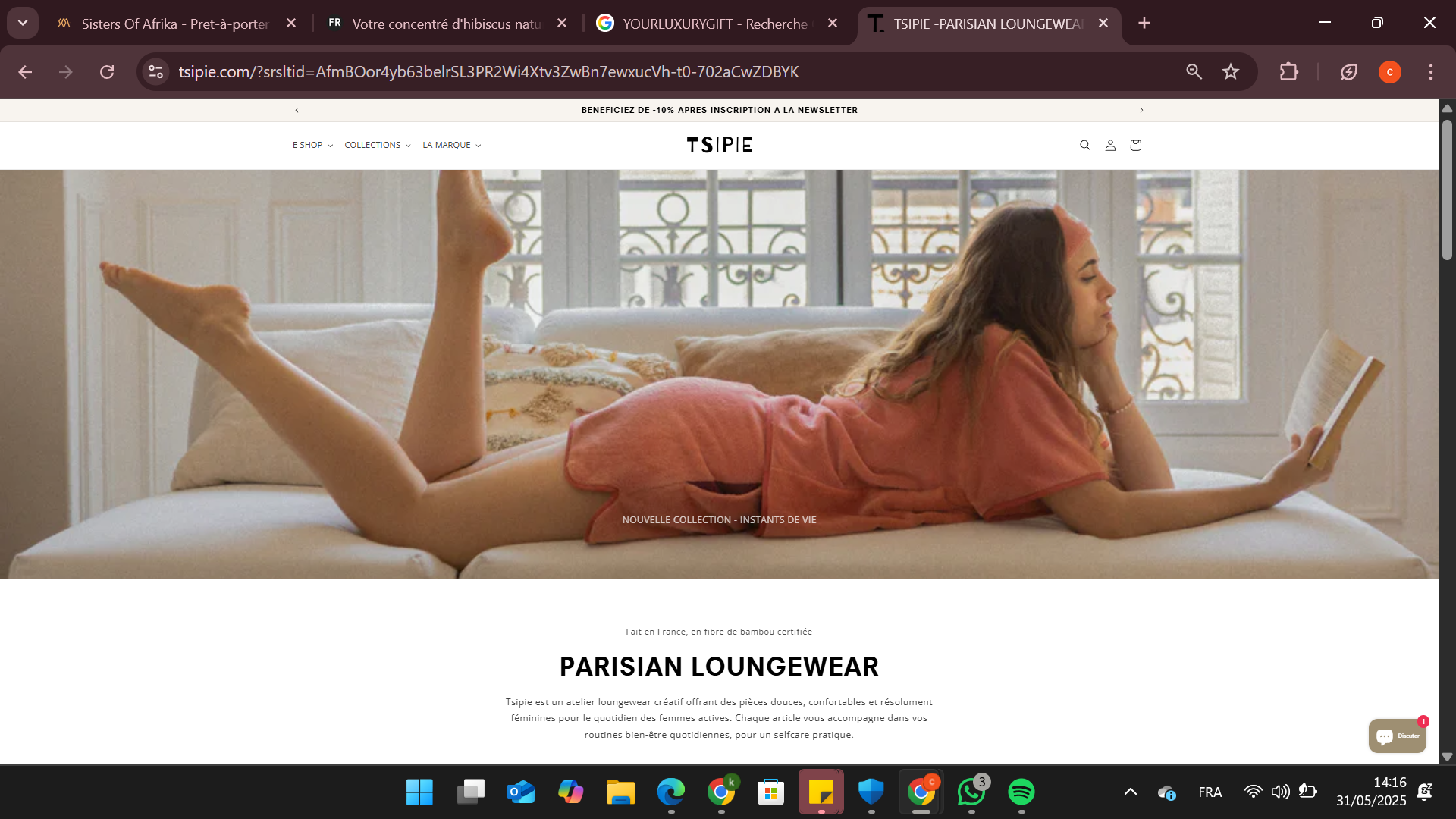Bookmark this page with the star

tap(1230, 72)
